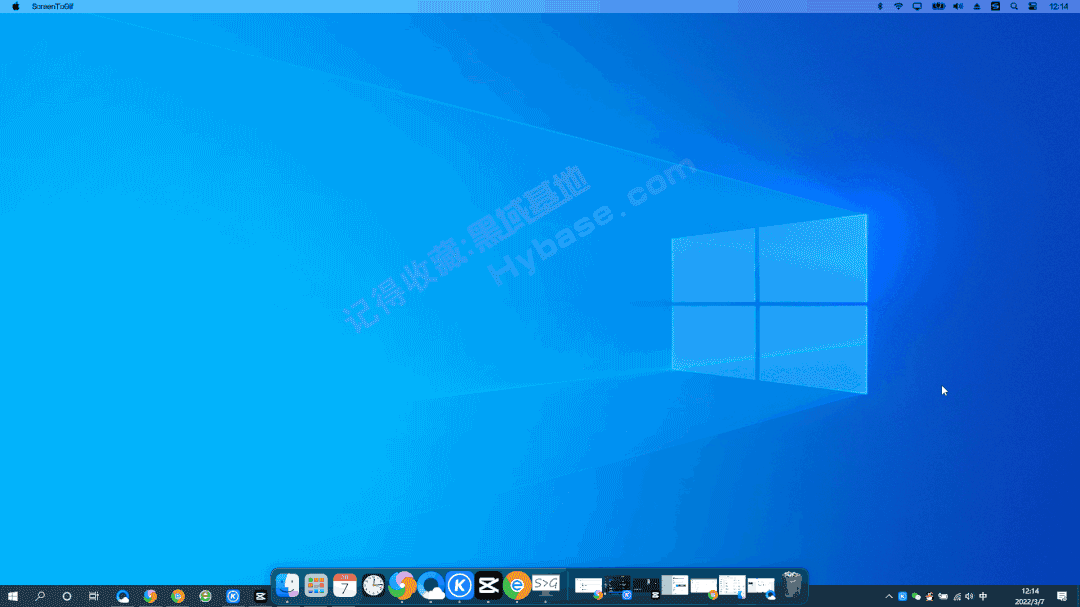This screenshot has width=1080, height=607.
Task: Restore minimized e browser window thumbnail
Action: (703, 587)
